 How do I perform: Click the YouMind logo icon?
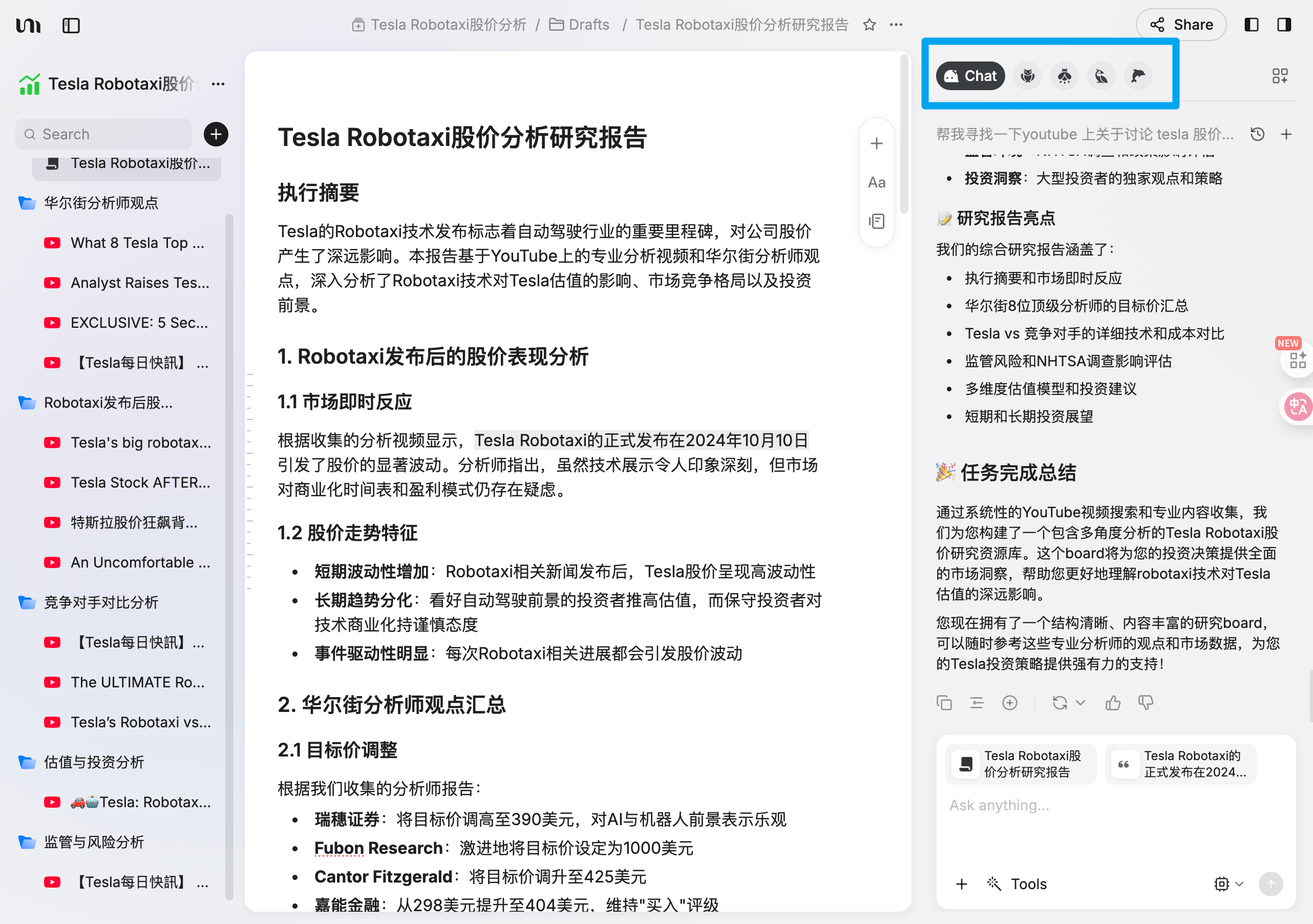click(28, 25)
